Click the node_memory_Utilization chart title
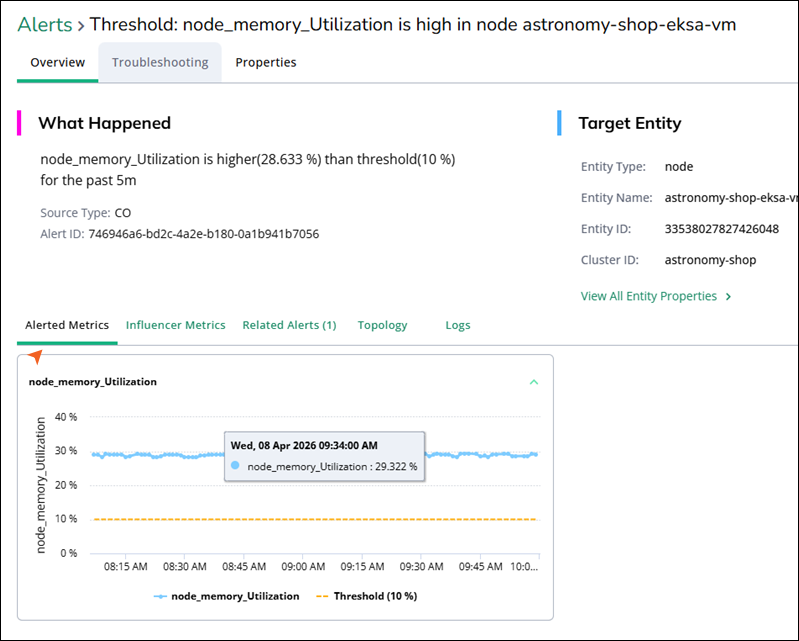This screenshot has height=641, width=799. click(x=93, y=382)
